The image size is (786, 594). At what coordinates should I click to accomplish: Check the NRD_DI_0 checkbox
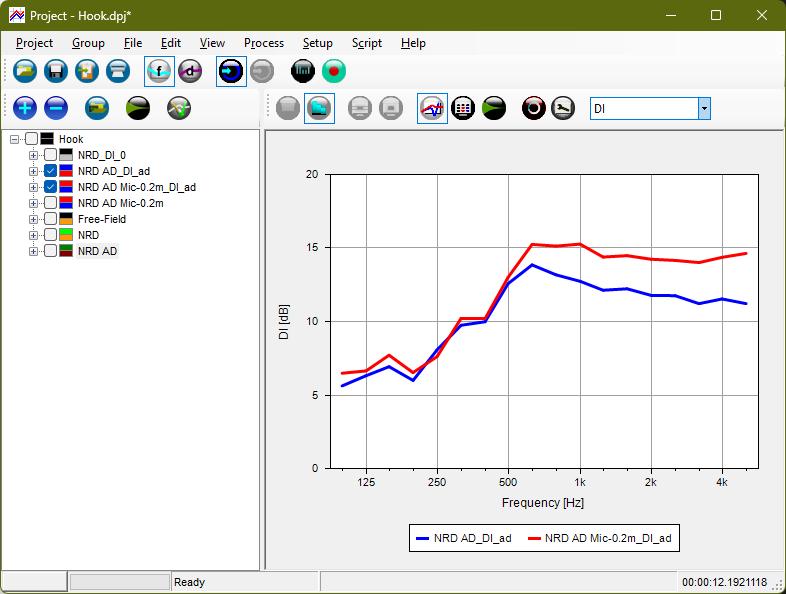50,155
